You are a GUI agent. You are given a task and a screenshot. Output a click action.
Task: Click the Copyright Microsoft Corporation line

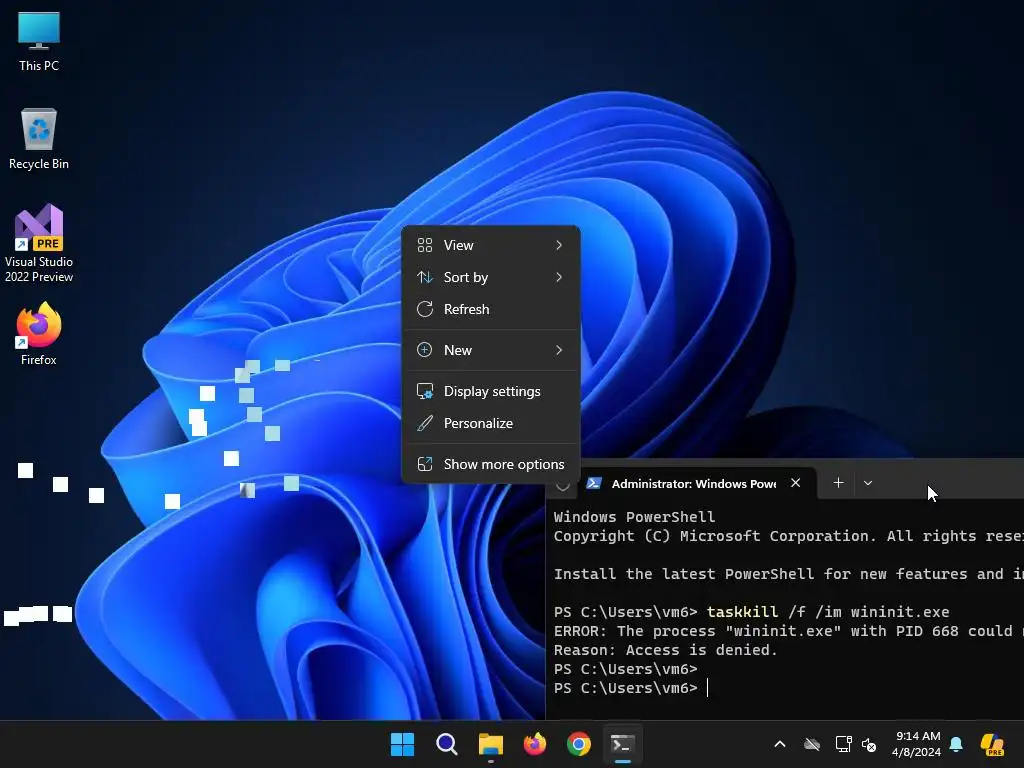pyautogui.click(x=788, y=536)
